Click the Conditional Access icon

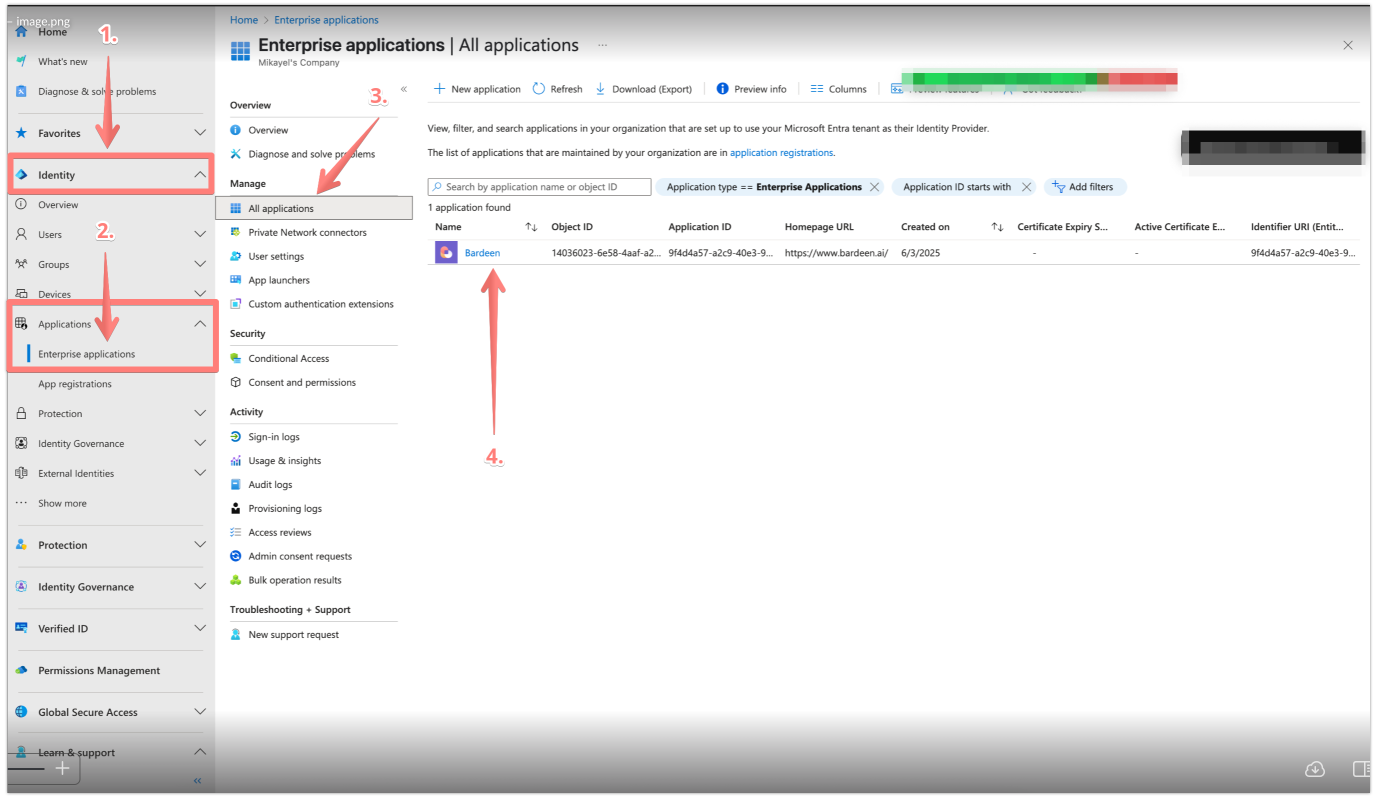236,358
